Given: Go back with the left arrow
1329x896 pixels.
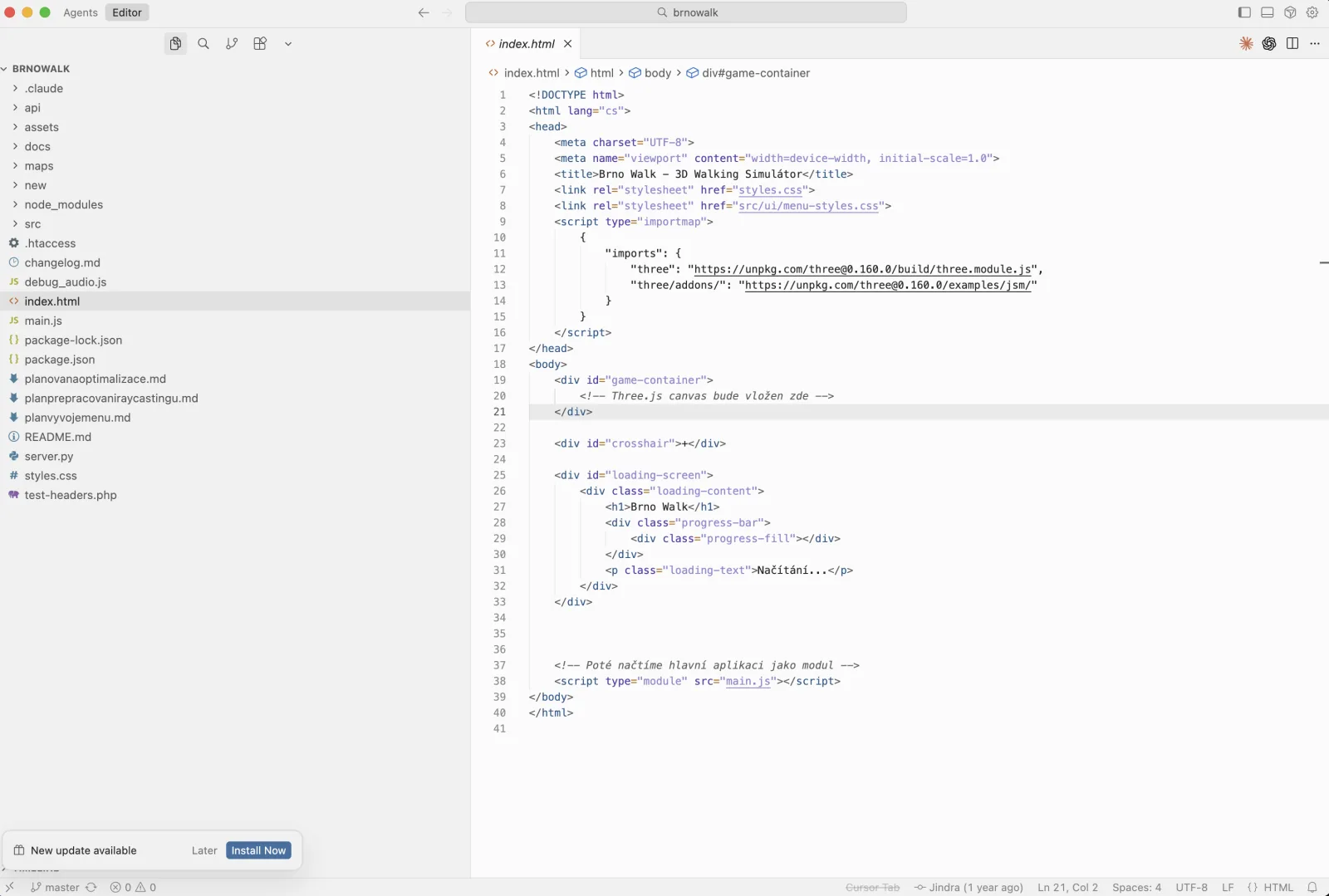Looking at the screenshot, I should 424,12.
